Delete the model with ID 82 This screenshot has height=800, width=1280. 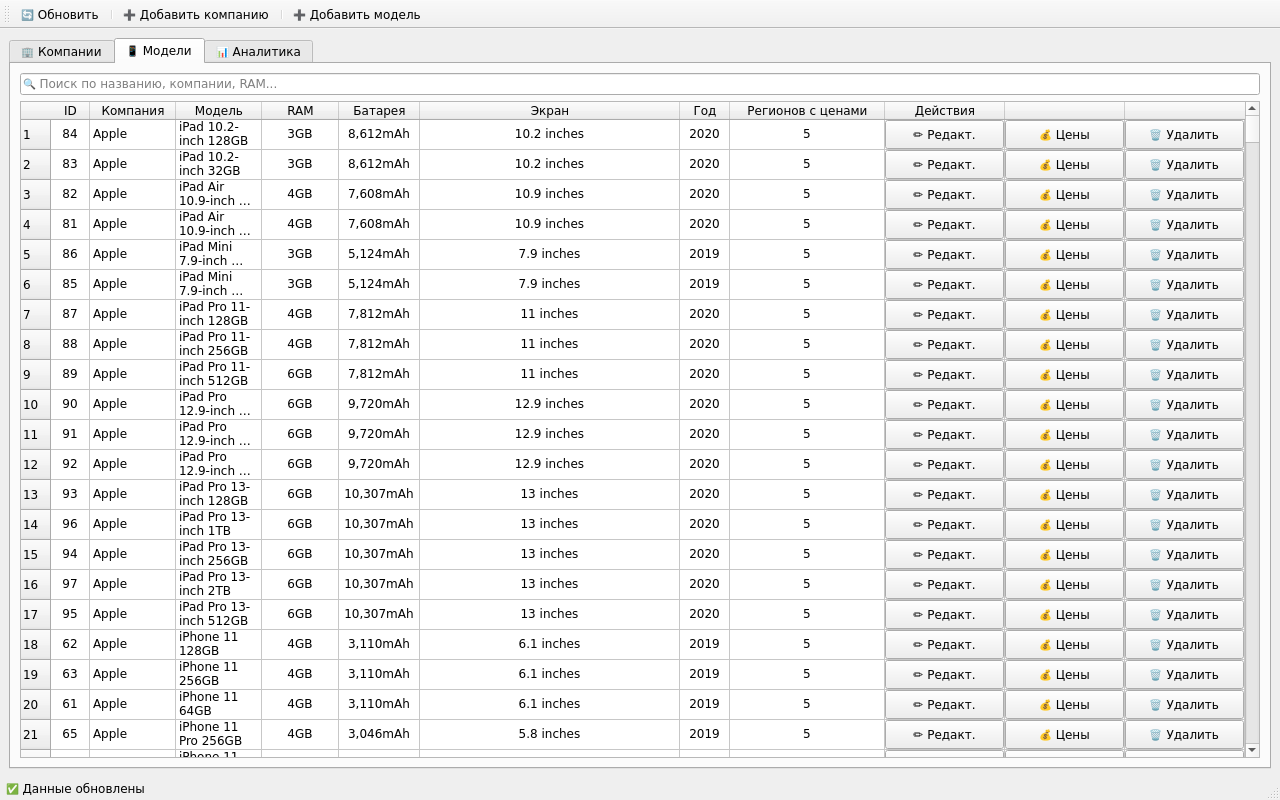point(1184,195)
